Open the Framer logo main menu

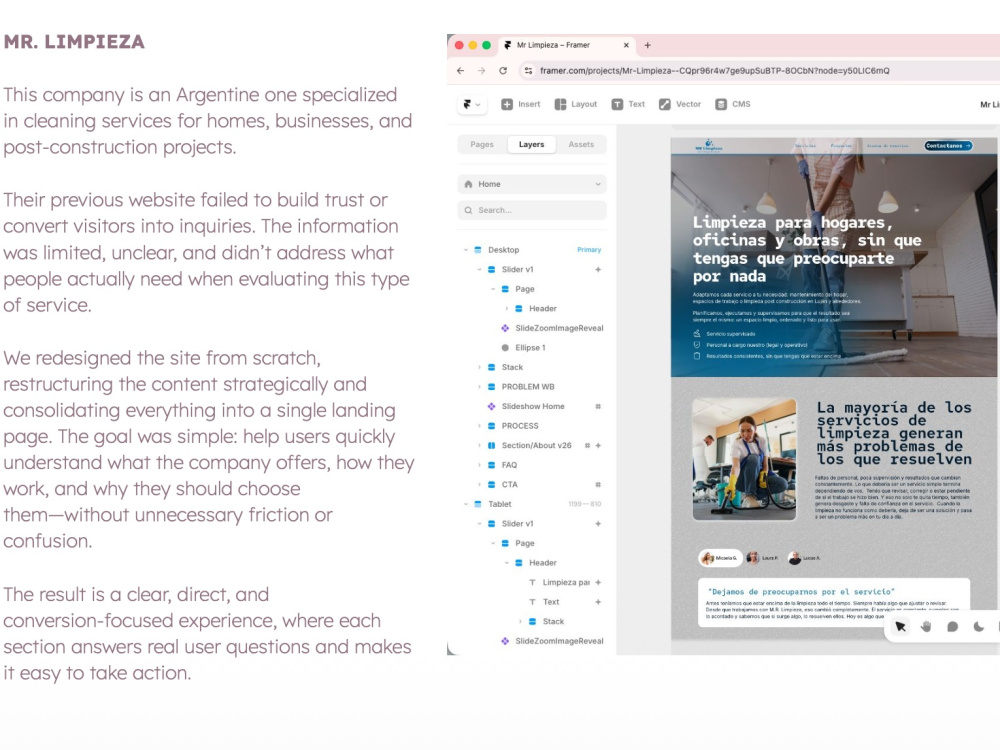coord(472,105)
